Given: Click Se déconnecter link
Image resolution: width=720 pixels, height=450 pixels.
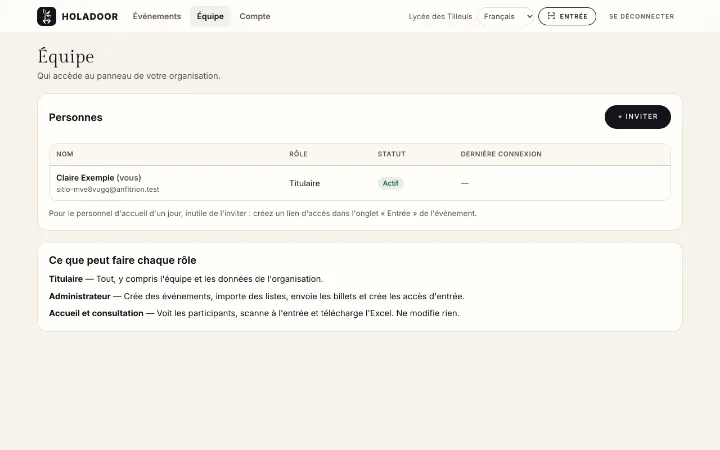Looking at the screenshot, I should point(641,17).
